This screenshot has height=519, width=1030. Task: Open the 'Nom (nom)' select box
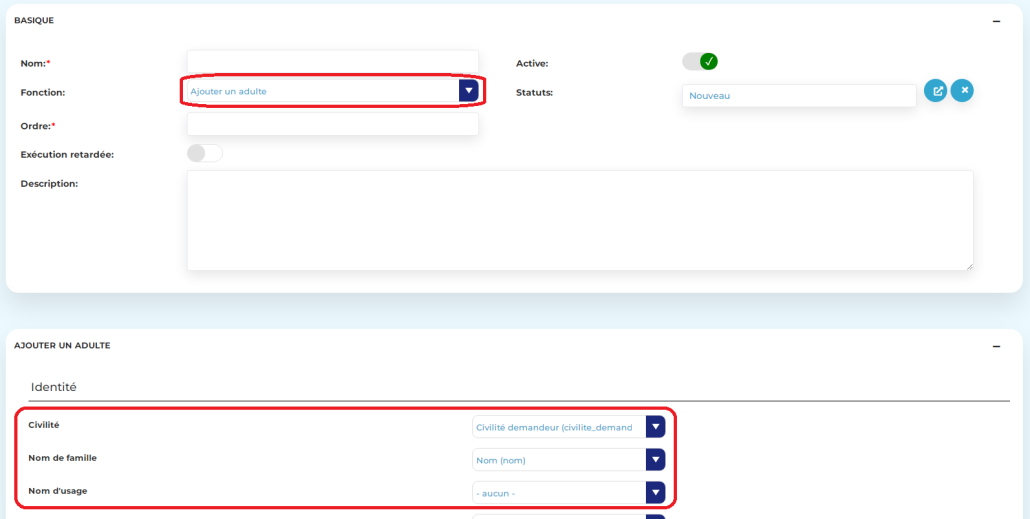point(558,460)
